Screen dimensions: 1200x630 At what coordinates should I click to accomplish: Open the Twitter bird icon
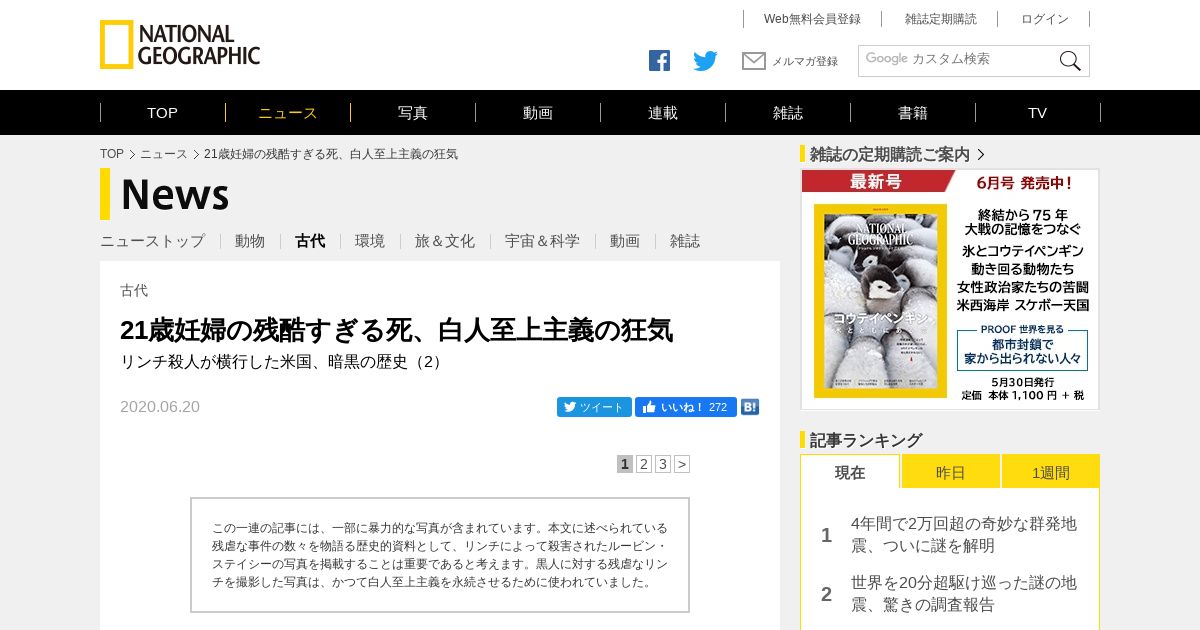pyautogui.click(x=706, y=61)
